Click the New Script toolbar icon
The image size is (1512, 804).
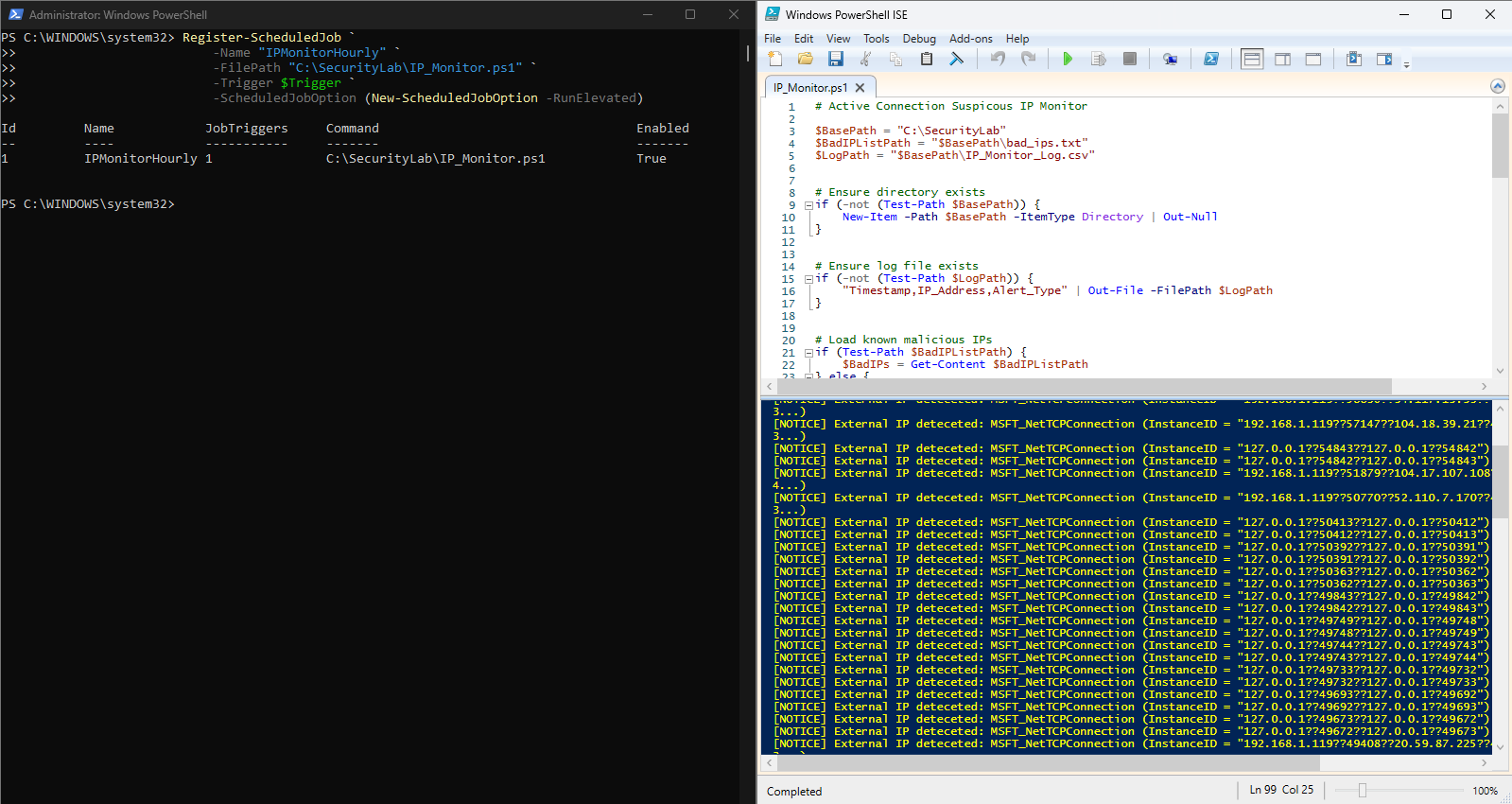tap(775, 59)
